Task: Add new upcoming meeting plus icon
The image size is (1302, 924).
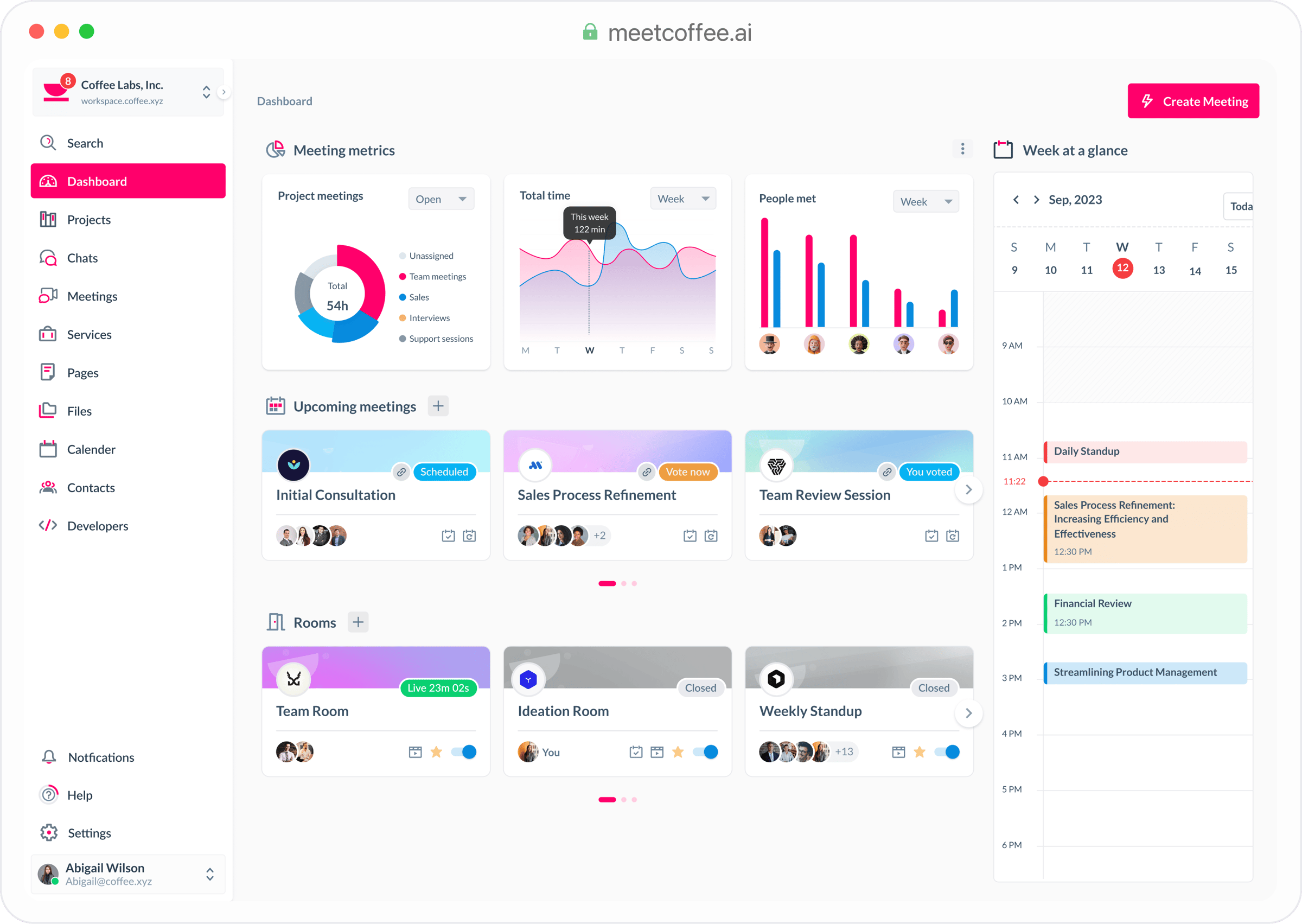Action: 438,406
